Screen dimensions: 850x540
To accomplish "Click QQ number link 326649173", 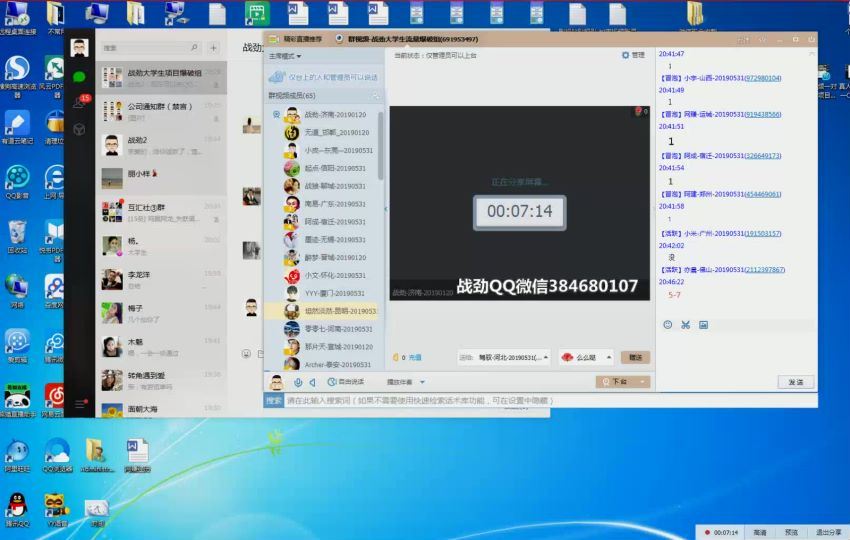I will (x=763, y=156).
